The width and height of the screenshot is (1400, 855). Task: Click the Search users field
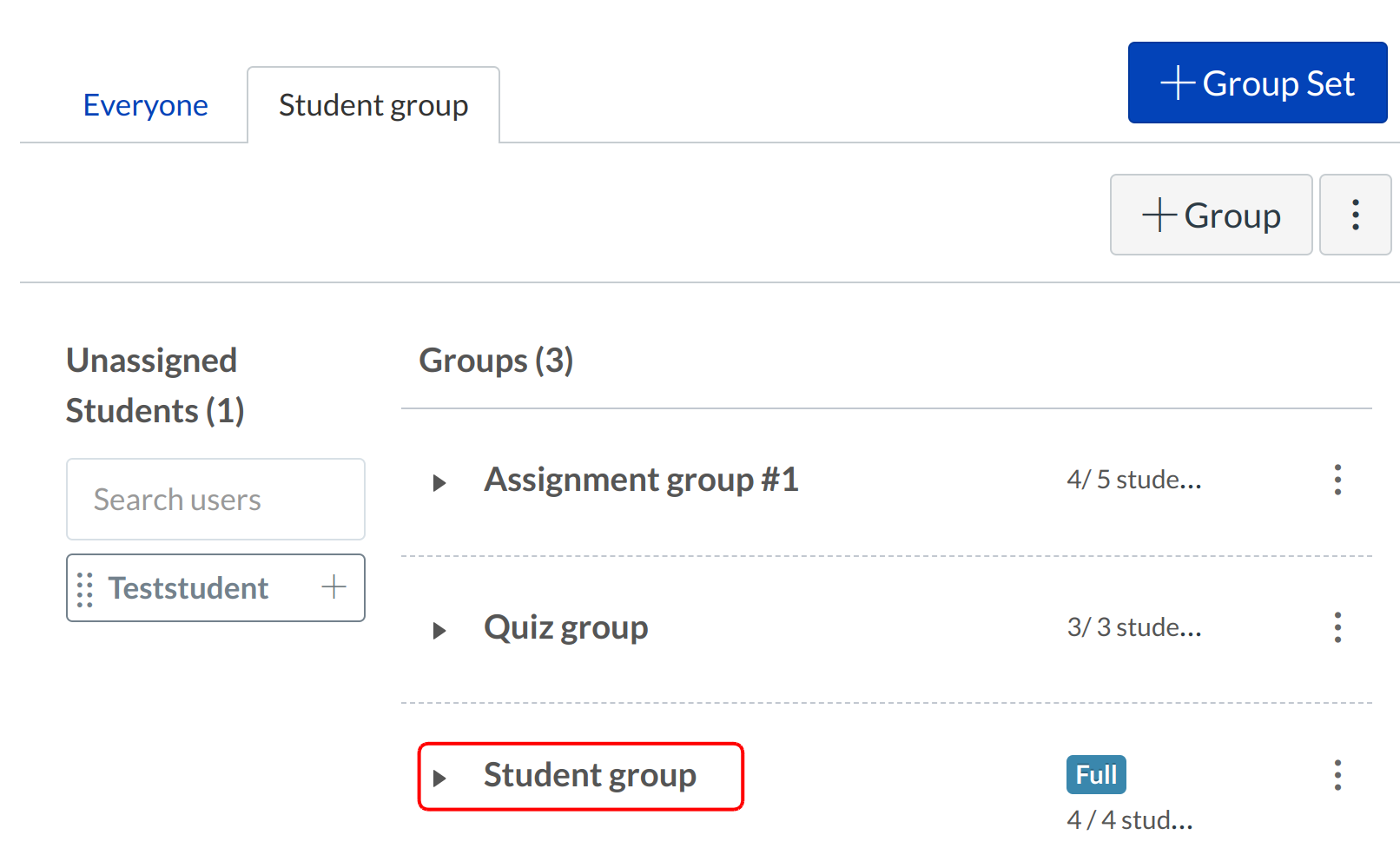pos(215,500)
